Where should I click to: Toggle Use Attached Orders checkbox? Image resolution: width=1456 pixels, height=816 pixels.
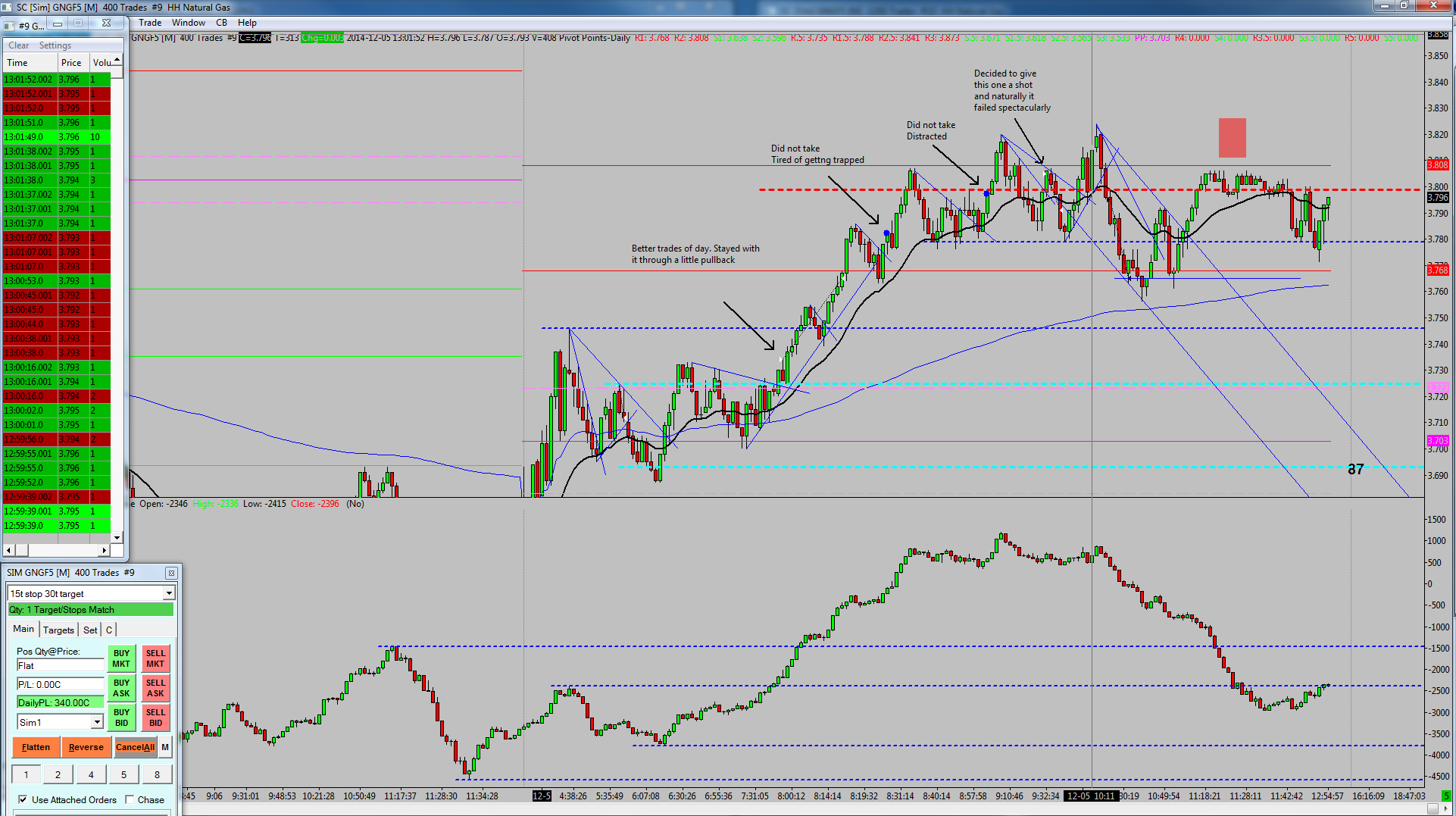(x=23, y=799)
